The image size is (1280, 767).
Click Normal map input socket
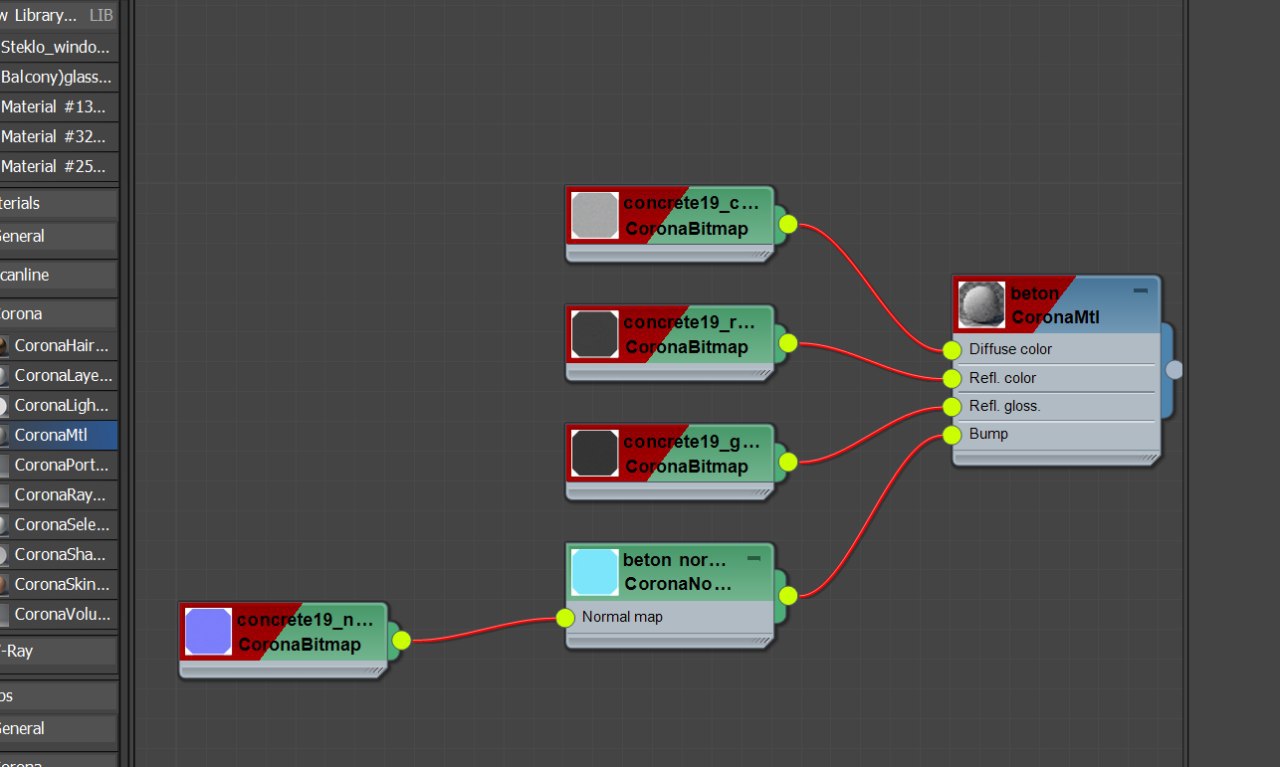(565, 617)
